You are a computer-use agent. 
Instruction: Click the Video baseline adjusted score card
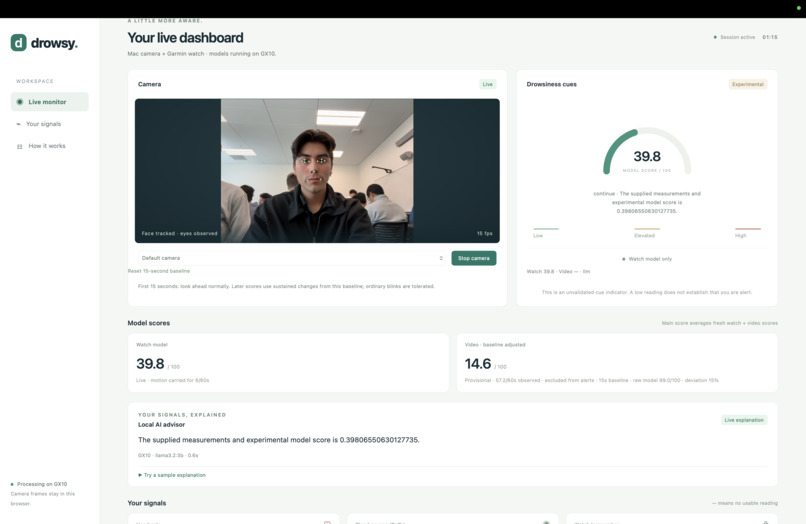(x=617, y=363)
